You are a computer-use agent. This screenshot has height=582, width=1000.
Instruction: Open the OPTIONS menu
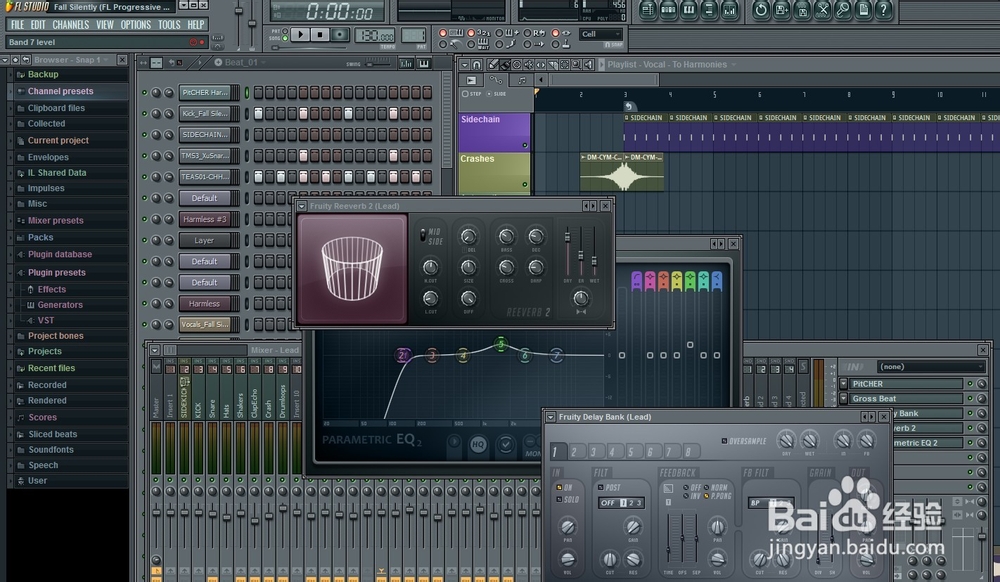[136, 25]
